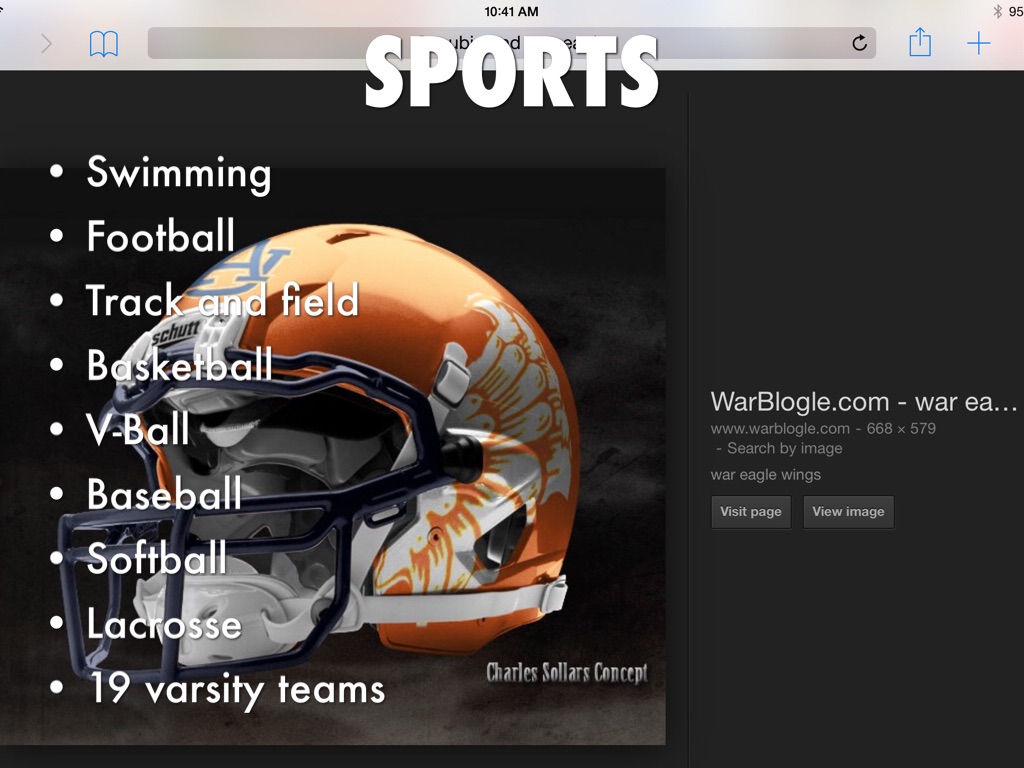Tap the Bluetooth status icon
1024x768 pixels.
997,11
